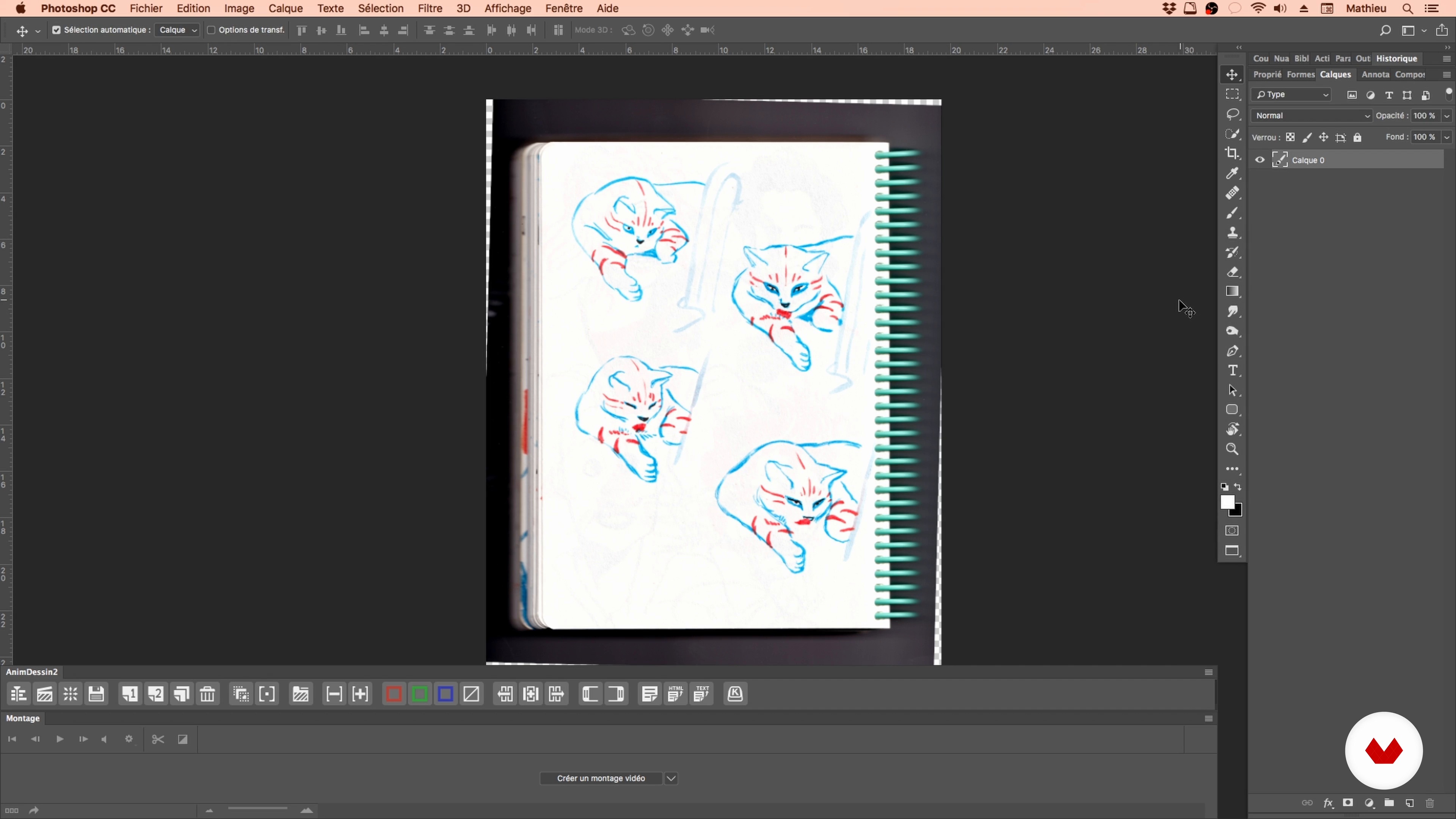The width and height of the screenshot is (1456, 819).
Task: Select the Clone Stamp tool
Action: 1232,232
